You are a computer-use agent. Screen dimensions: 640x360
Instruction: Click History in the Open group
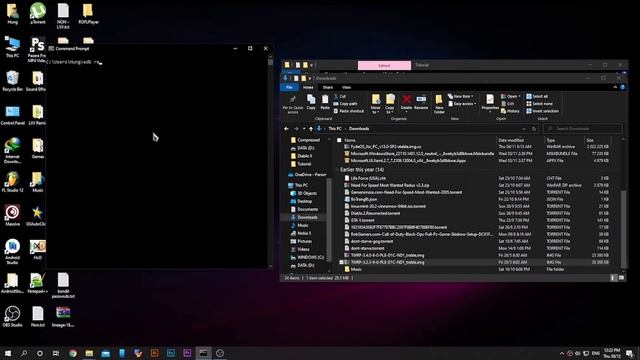[510, 111]
